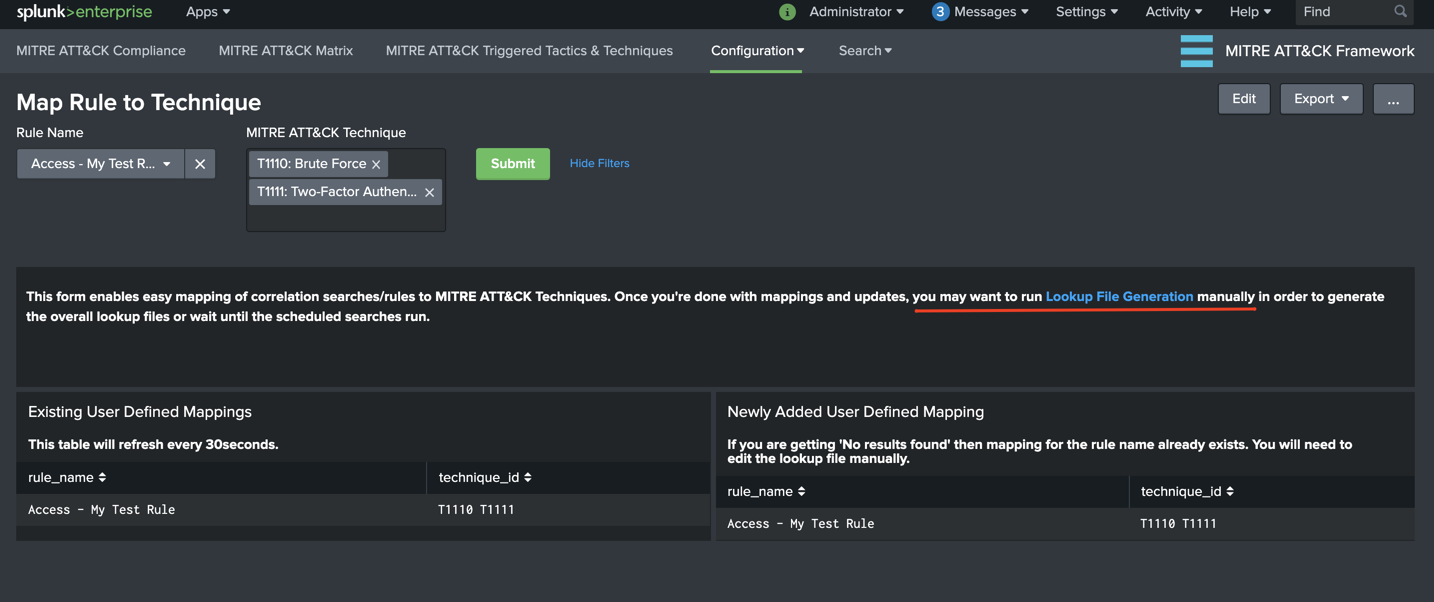Sort Newly Added Mapping by rule_name
The height and width of the screenshot is (602, 1434).
(766, 492)
